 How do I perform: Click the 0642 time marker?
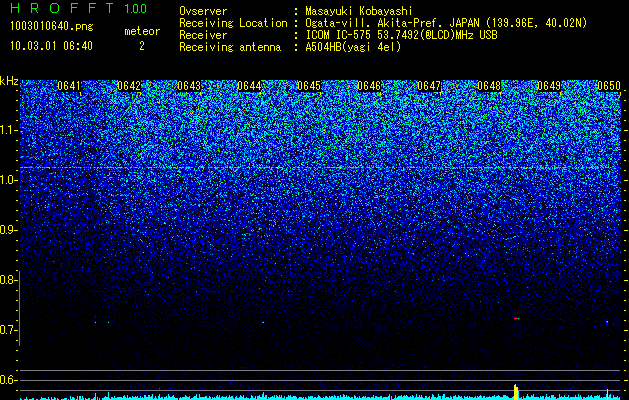click(129, 86)
